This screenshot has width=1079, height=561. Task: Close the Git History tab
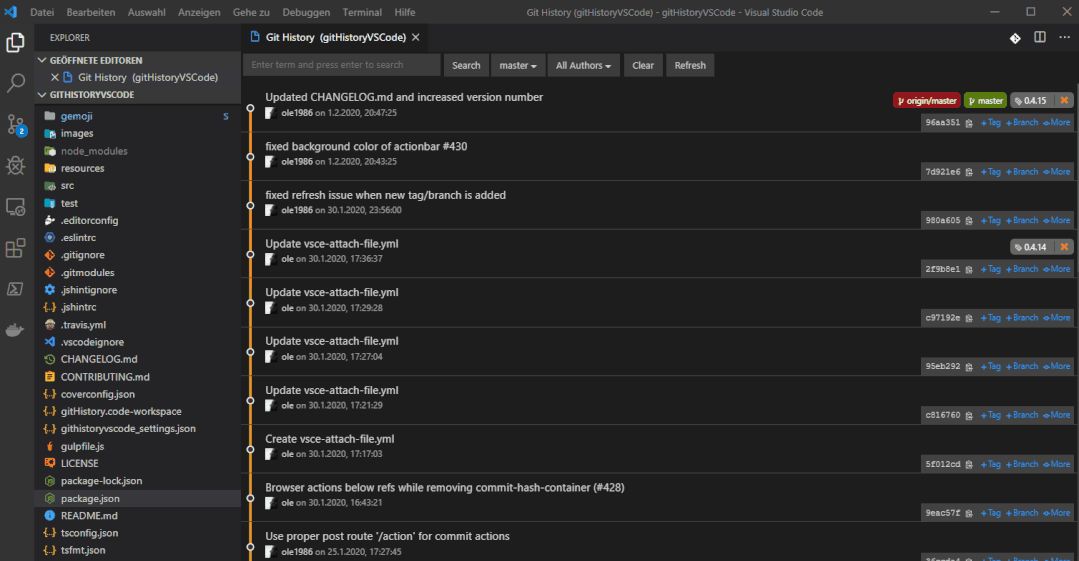click(416, 37)
